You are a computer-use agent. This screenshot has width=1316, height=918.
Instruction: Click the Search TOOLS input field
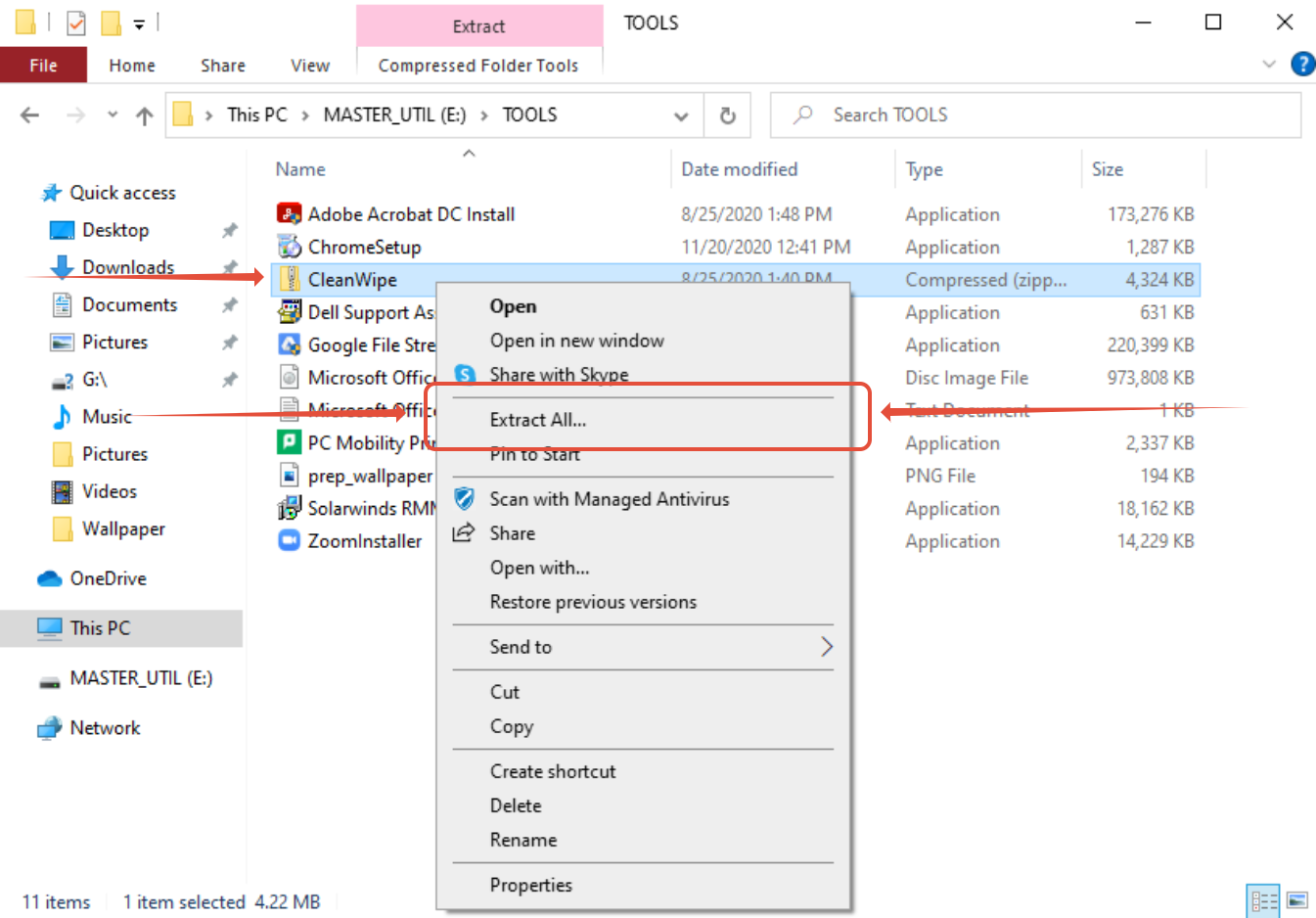pos(1036,115)
